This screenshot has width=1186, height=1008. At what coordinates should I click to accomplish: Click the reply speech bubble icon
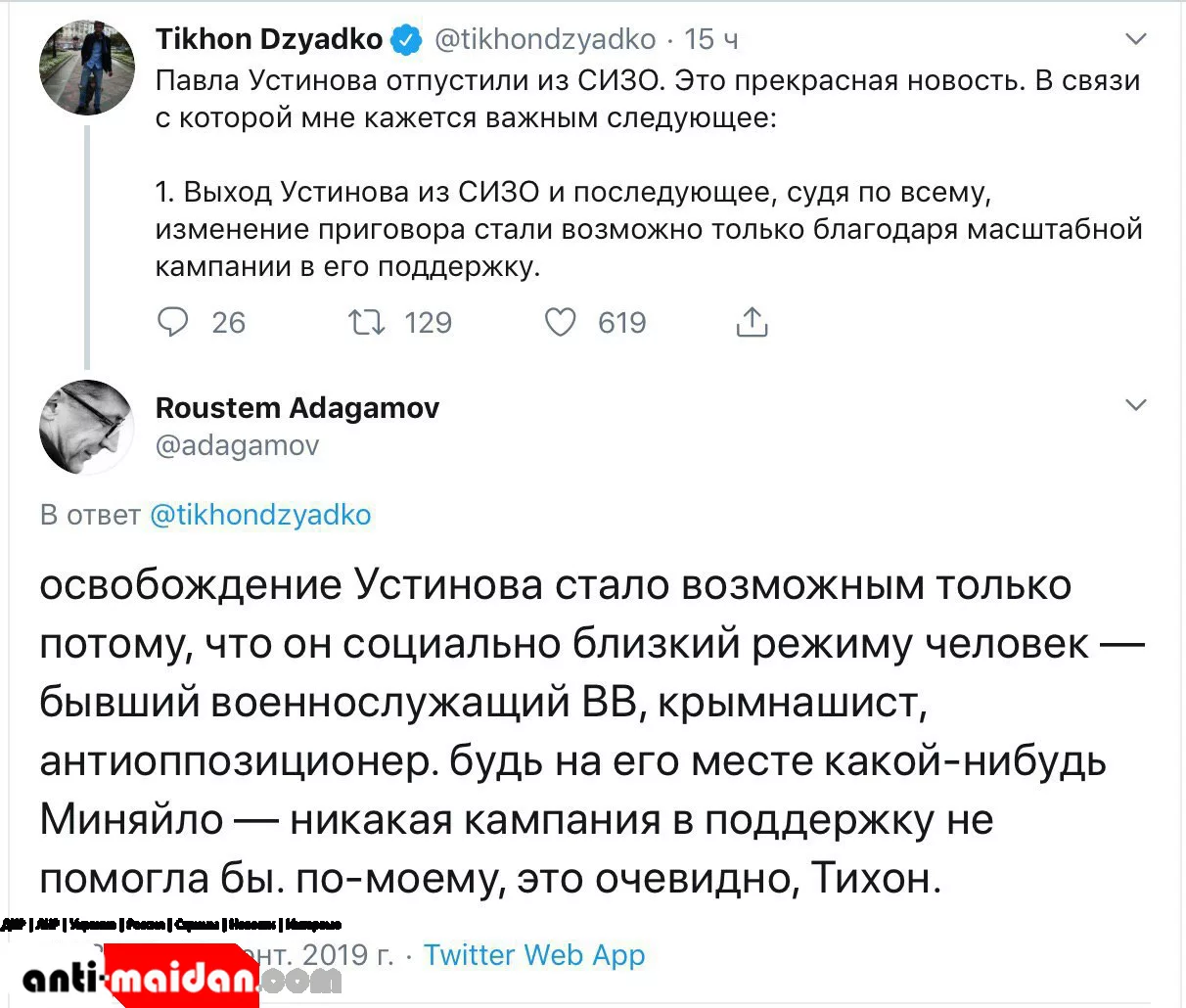(173, 322)
